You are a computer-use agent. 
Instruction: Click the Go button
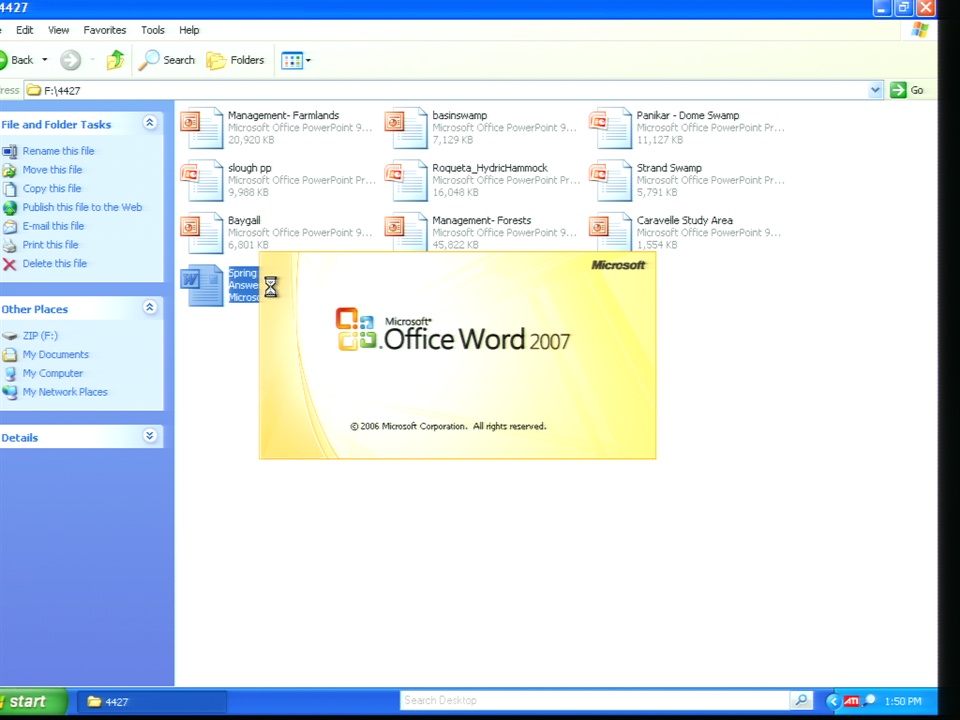click(x=907, y=90)
